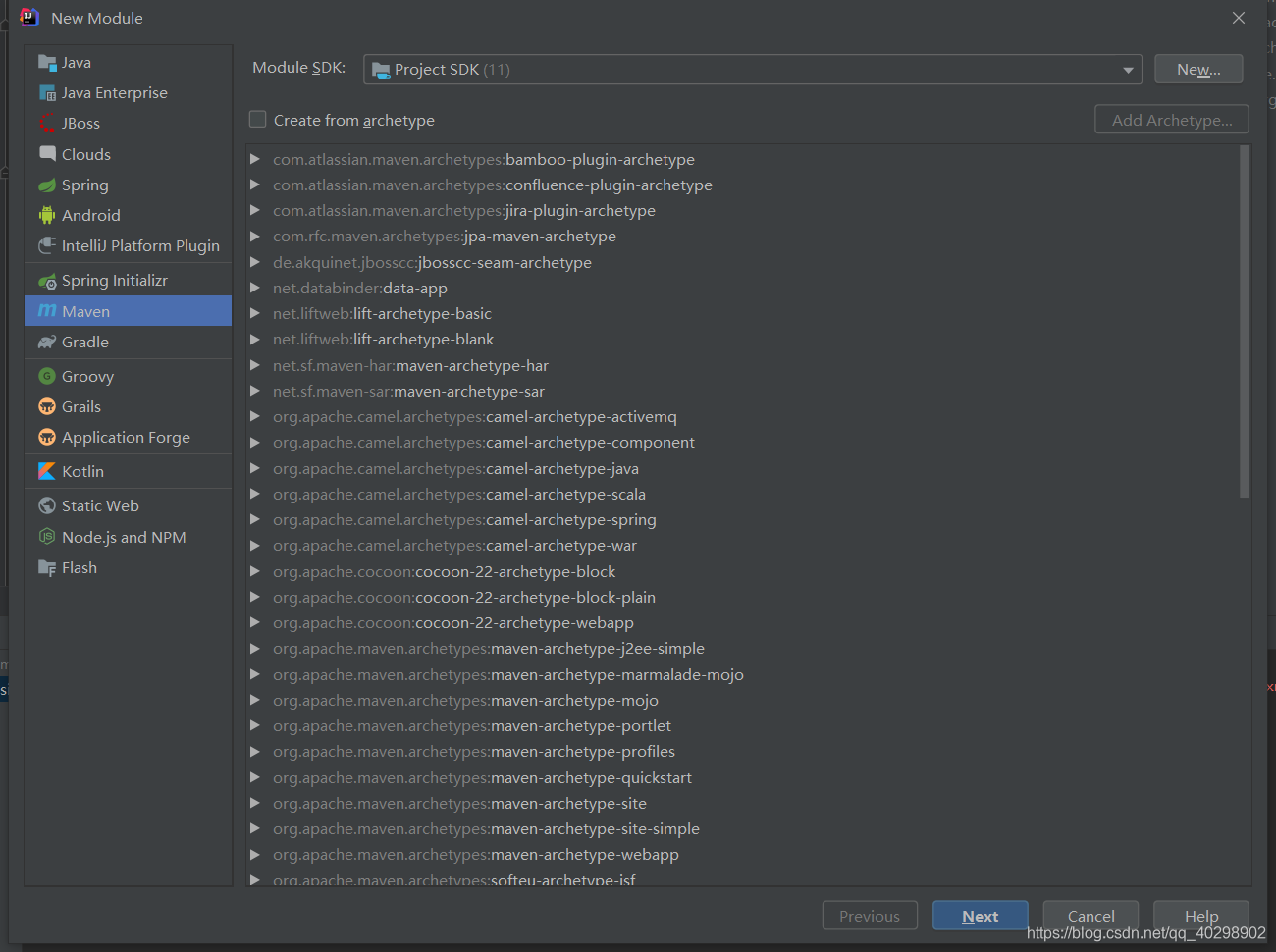Expand maven-archetype-webapp node
Screen dimensions: 1276x952
(255, 854)
